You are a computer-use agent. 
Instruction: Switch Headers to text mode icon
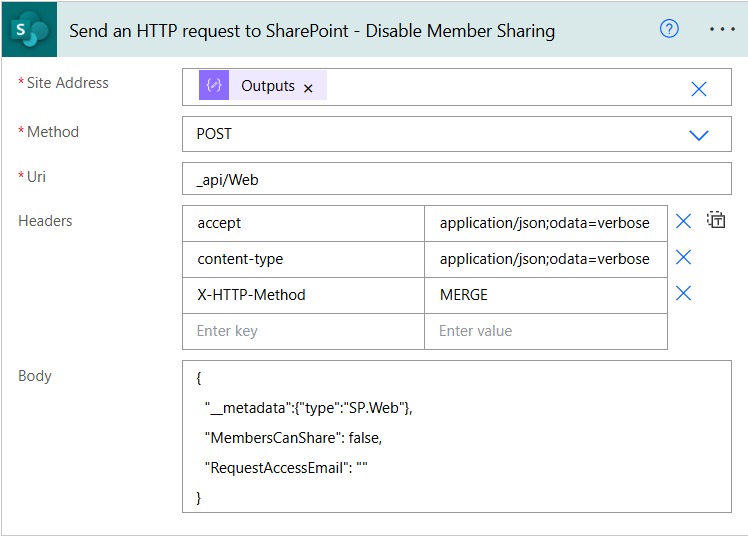click(x=716, y=220)
